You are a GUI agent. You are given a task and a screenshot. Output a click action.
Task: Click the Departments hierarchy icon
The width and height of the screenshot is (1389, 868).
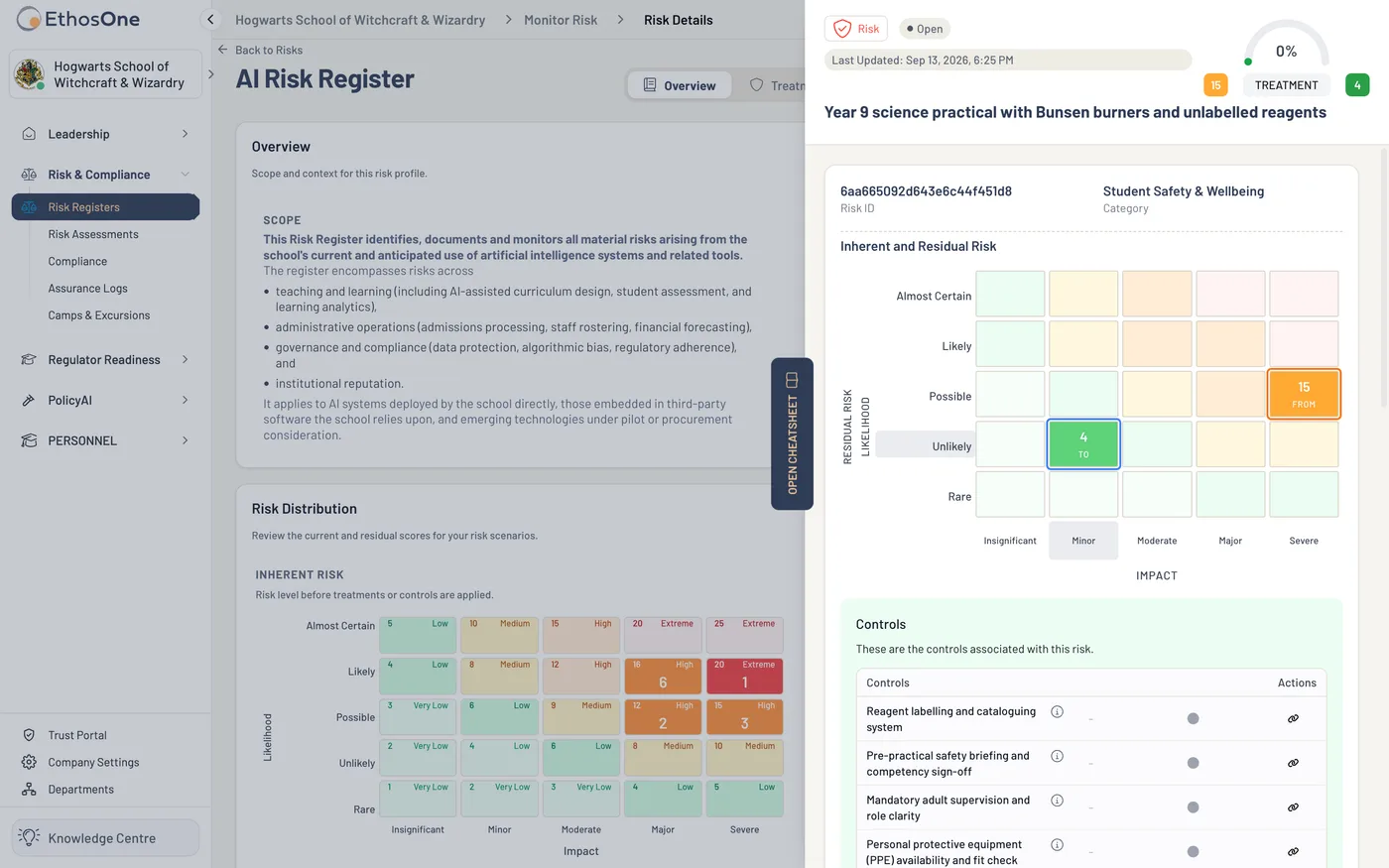point(29,790)
